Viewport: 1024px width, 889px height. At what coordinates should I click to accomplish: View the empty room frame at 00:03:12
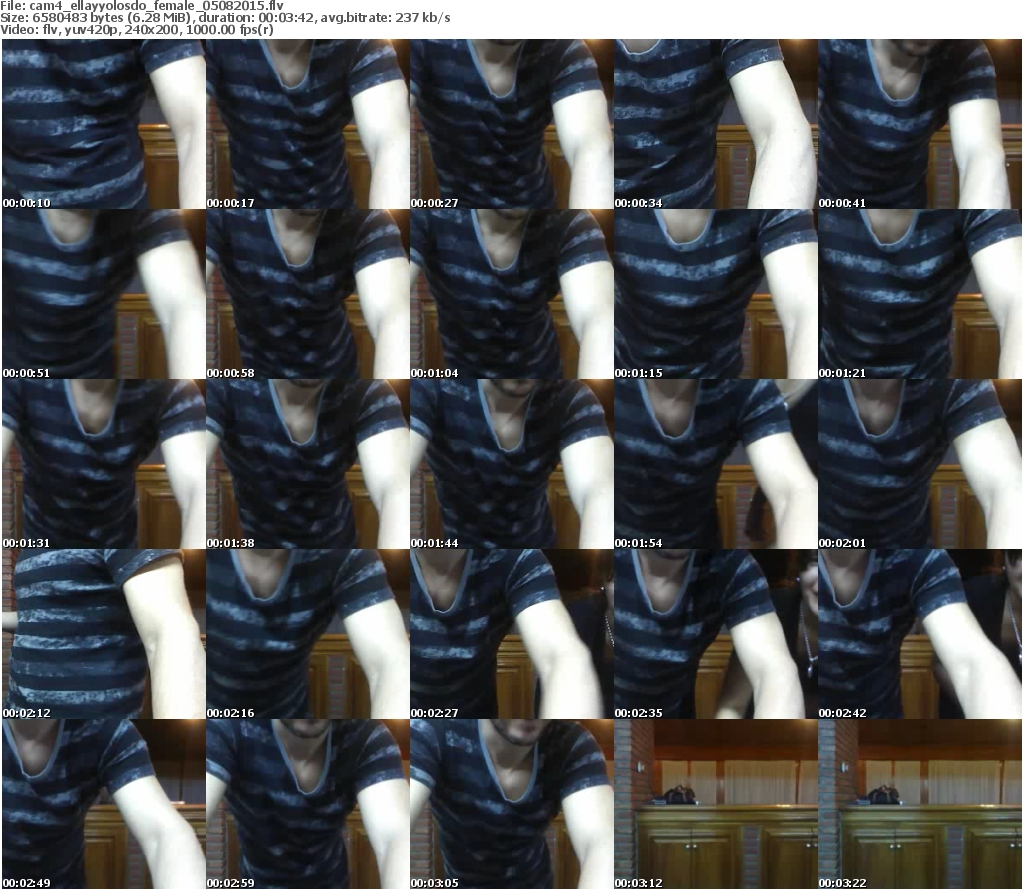(x=716, y=804)
